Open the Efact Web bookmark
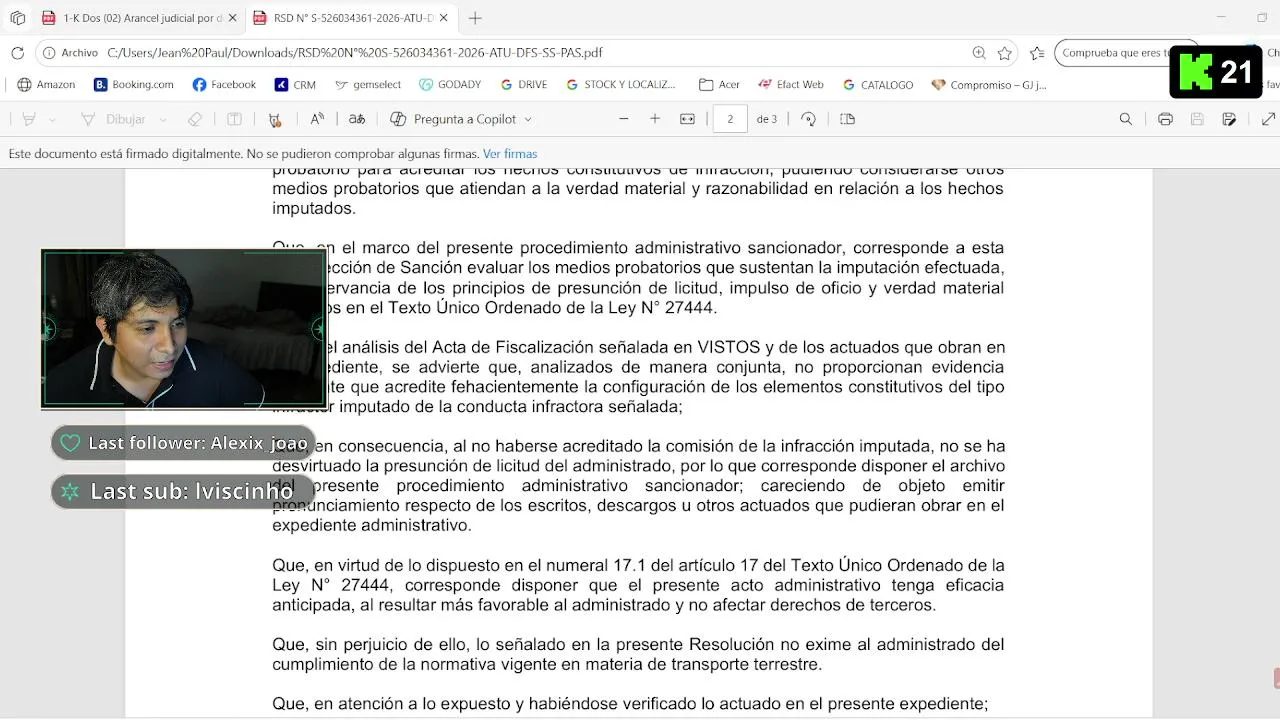 tap(791, 85)
